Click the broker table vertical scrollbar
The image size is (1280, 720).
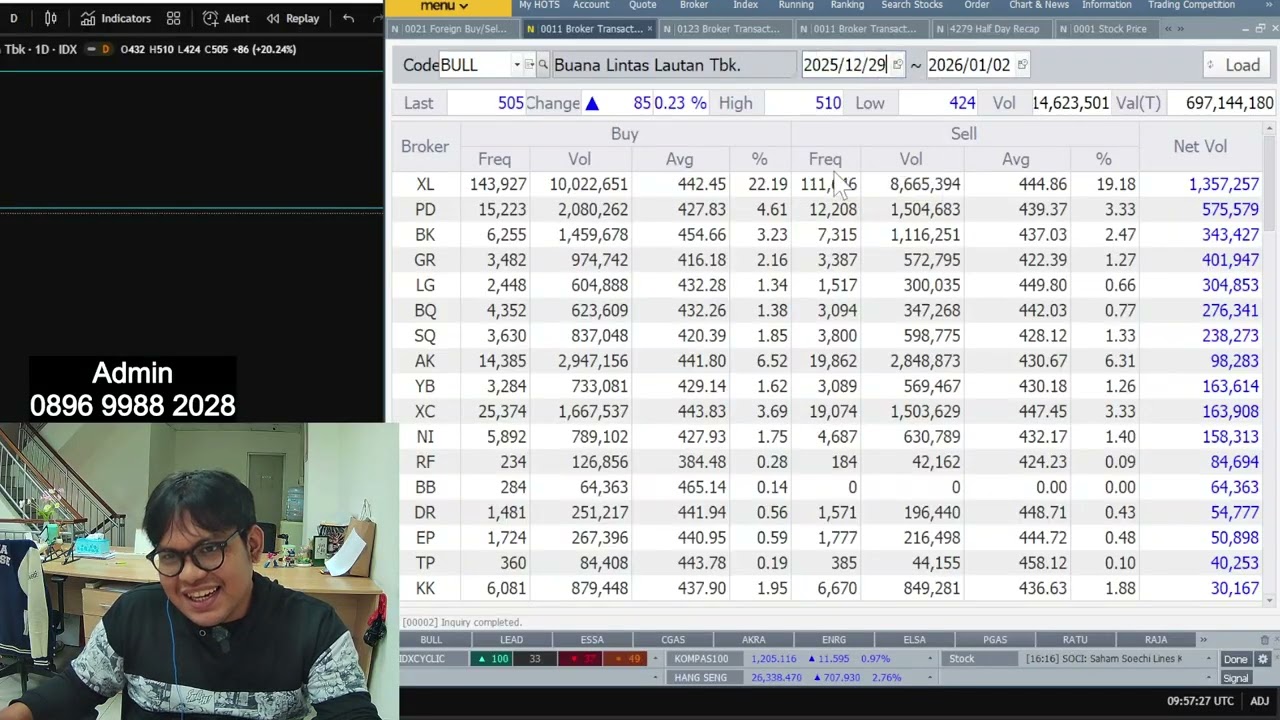[x=1270, y=366]
